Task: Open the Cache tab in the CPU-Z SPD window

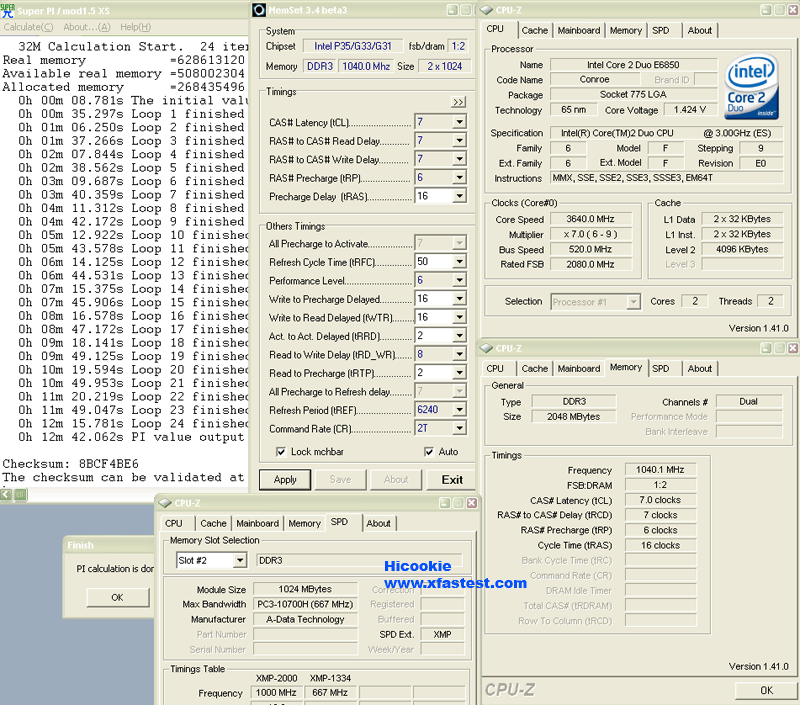Action: coord(213,523)
